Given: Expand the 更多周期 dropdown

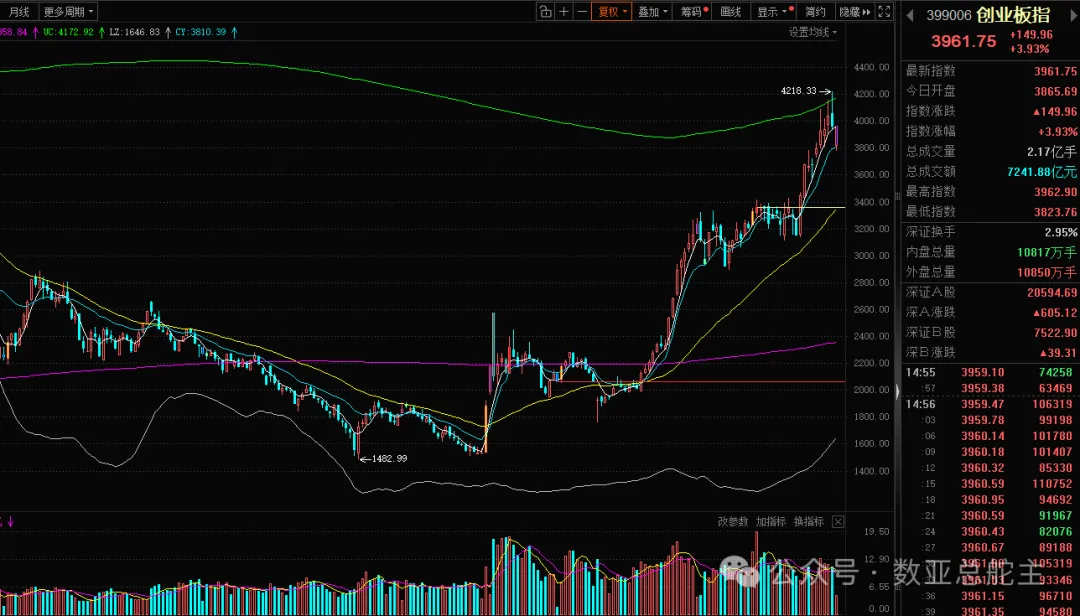Looking at the screenshot, I should [x=68, y=12].
